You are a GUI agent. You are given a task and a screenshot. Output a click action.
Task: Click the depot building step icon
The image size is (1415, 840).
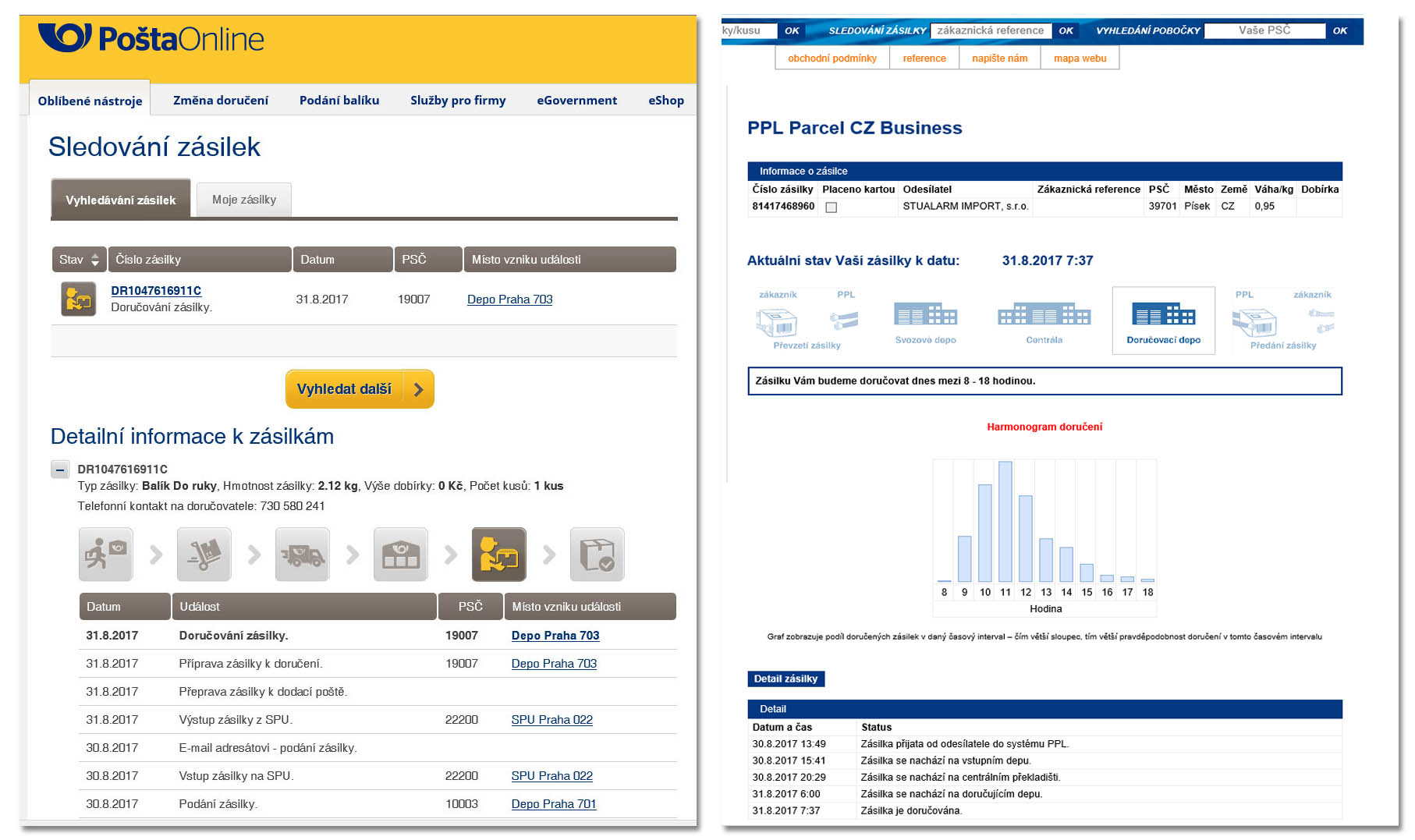(400, 555)
